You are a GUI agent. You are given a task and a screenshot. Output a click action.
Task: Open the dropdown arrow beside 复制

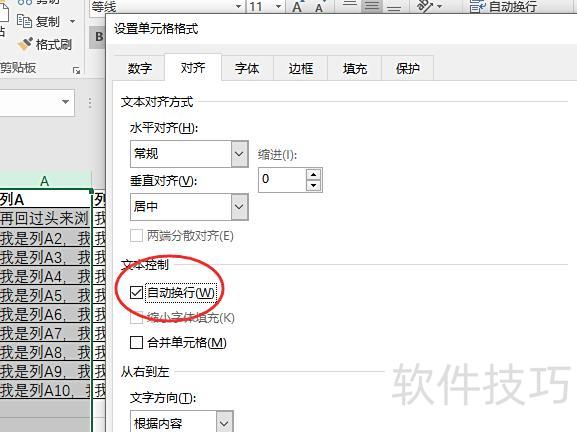(72, 21)
